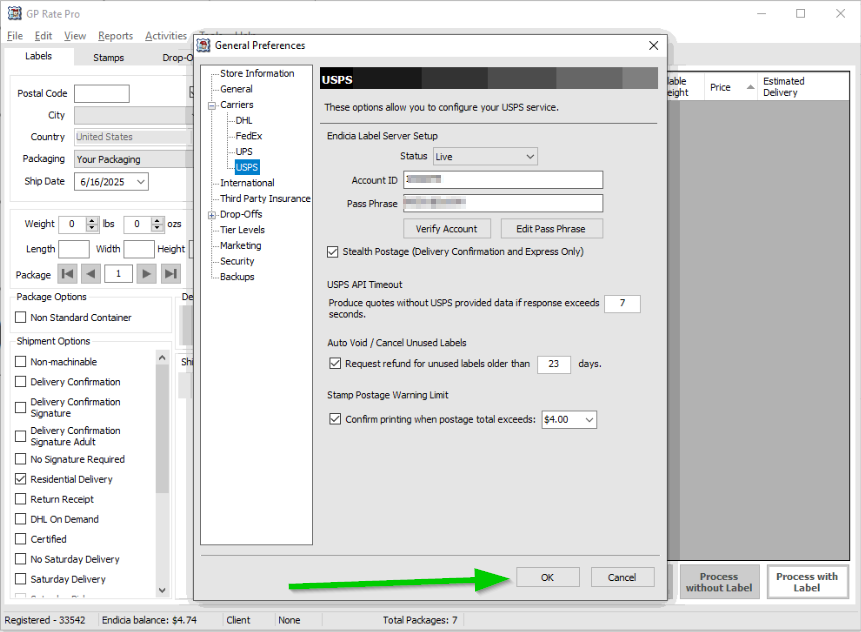861x632 pixels.
Task: Go to last package navigation arrow
Action: pos(171,273)
